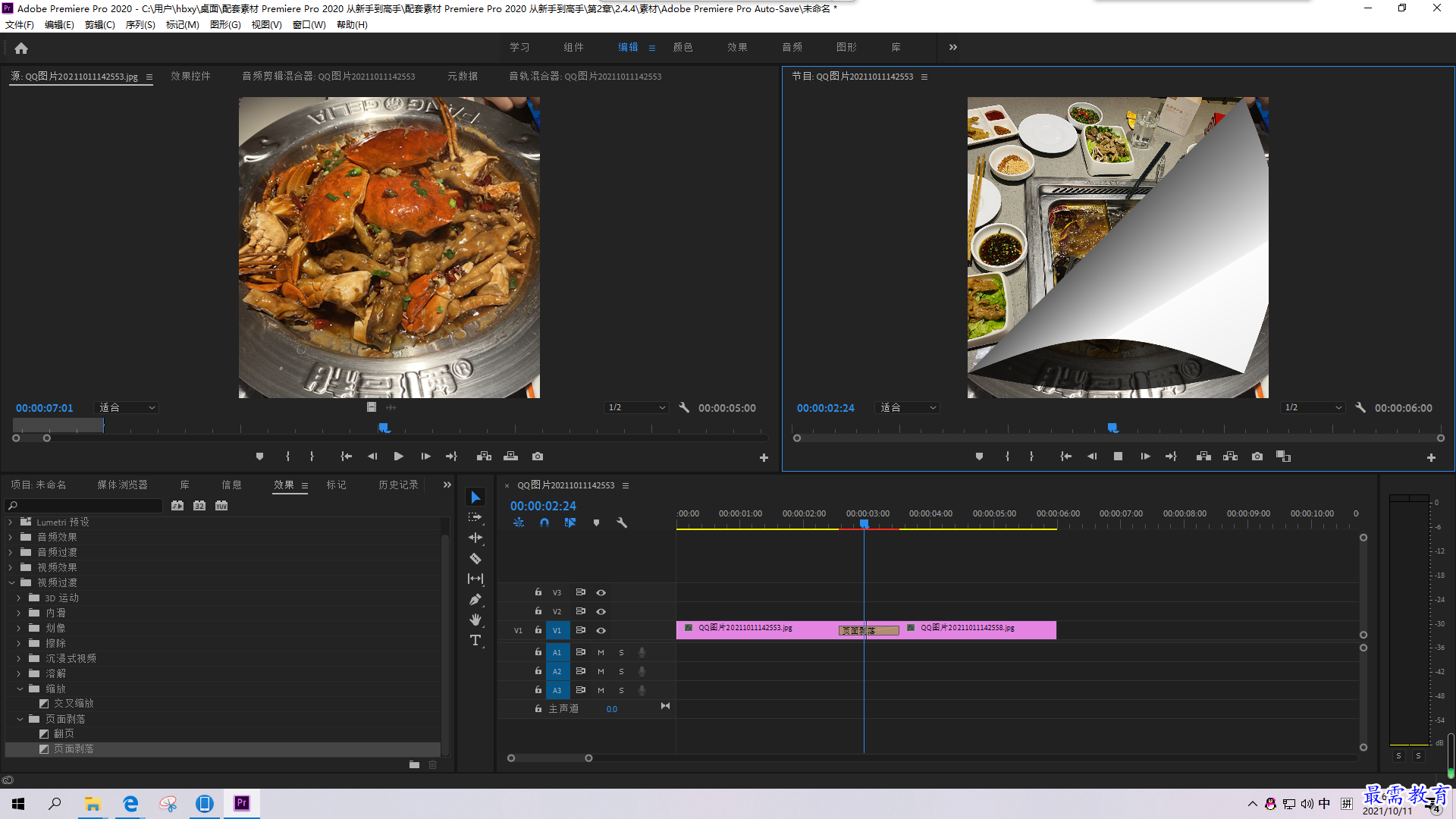The width and height of the screenshot is (1456, 819).
Task: Select the Razor tool
Action: pos(475,558)
